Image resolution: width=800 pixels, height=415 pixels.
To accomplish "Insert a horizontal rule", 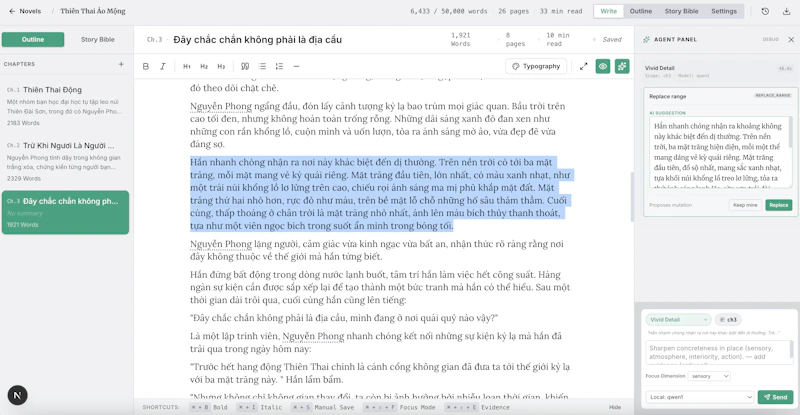I will pos(296,66).
